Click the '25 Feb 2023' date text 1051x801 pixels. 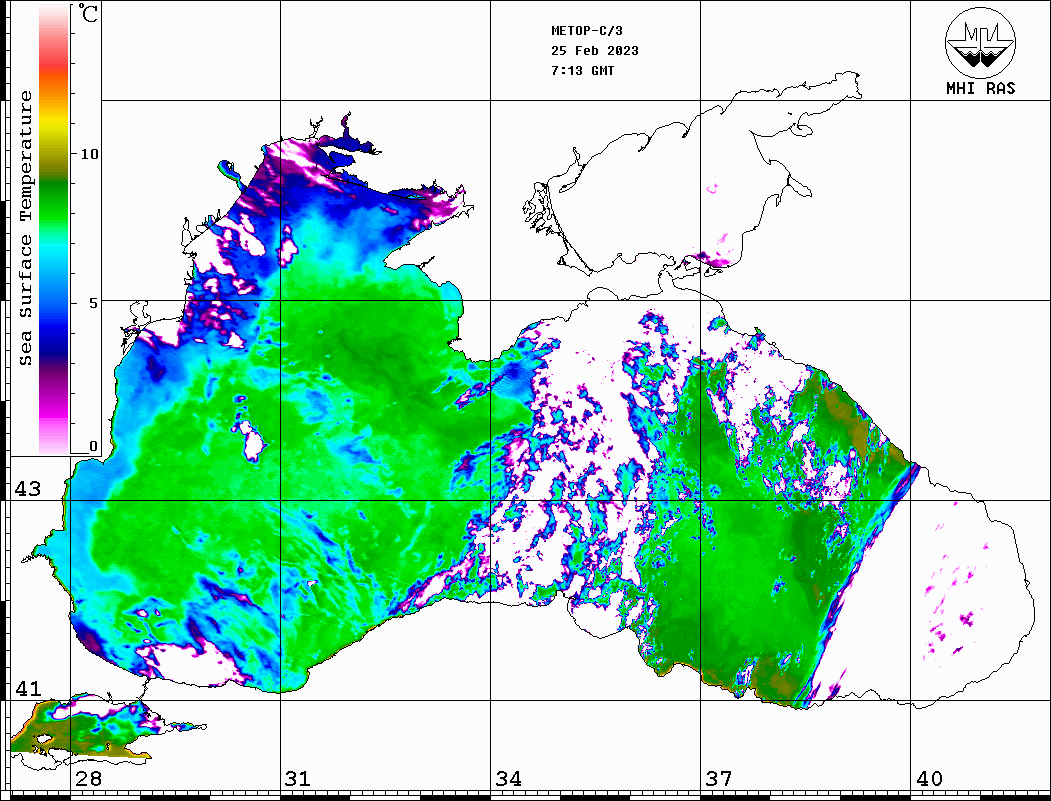point(595,51)
